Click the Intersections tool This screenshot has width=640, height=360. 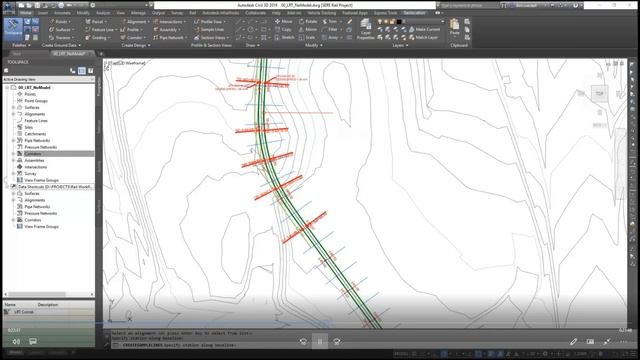(169, 22)
